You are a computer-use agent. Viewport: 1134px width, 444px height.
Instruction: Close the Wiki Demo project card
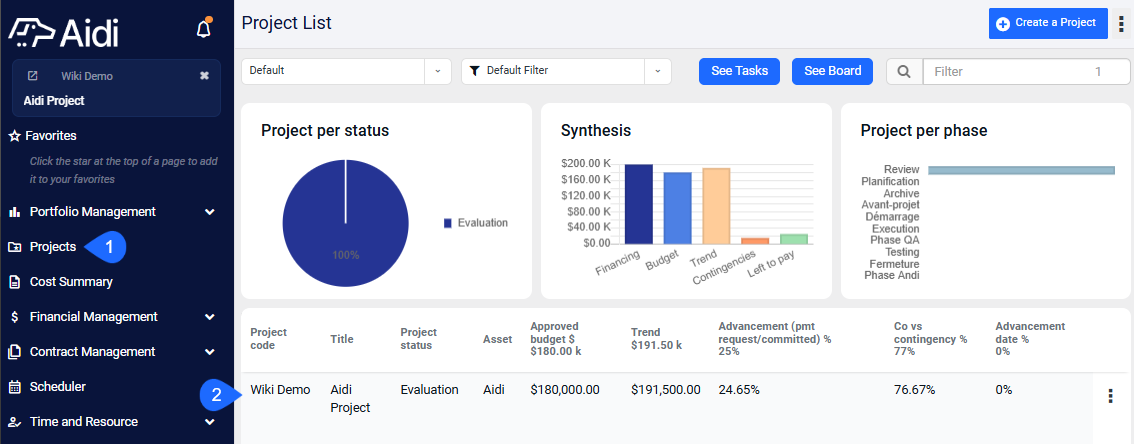(204, 76)
